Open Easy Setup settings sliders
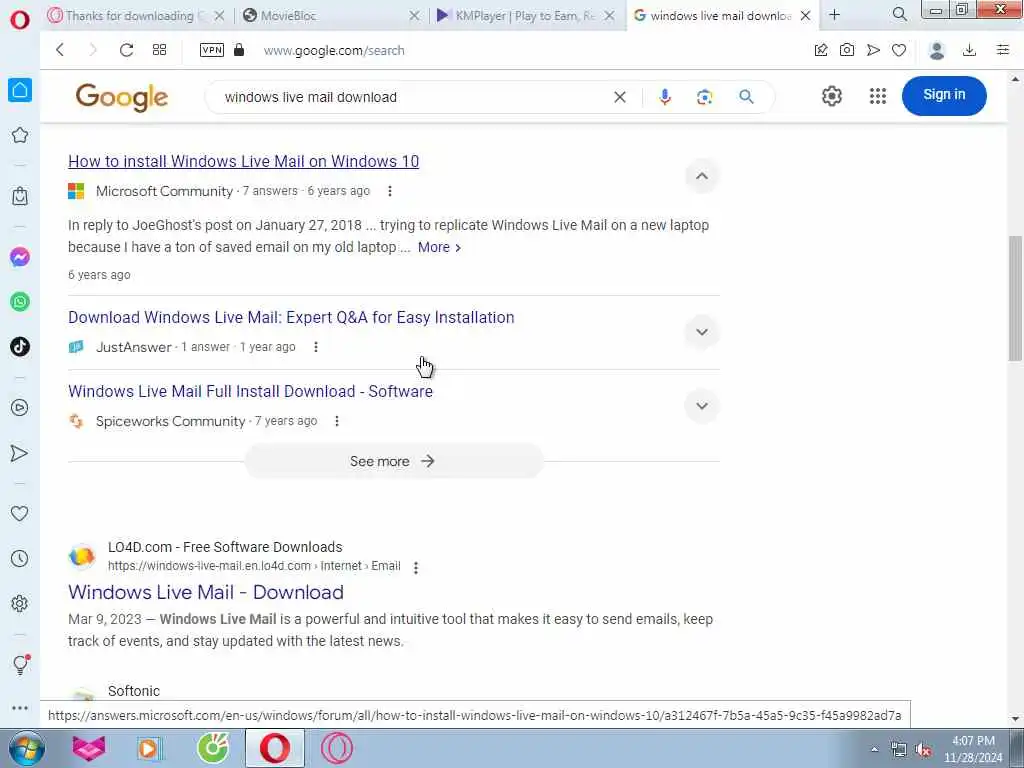Image resolution: width=1024 pixels, height=768 pixels. (1002, 50)
